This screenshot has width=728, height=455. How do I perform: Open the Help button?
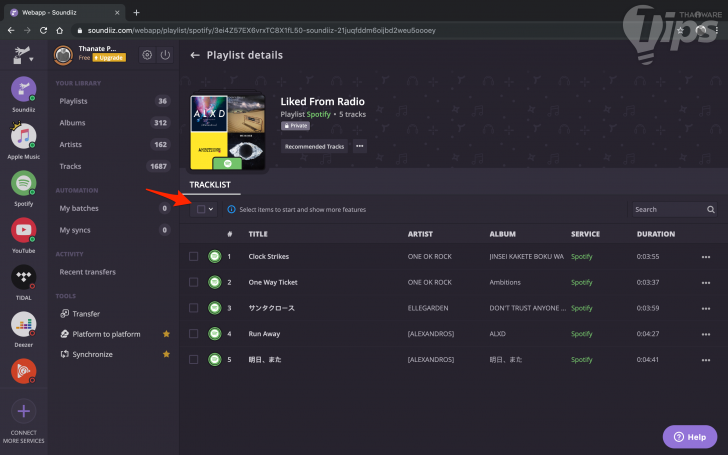pyautogui.click(x=690, y=436)
